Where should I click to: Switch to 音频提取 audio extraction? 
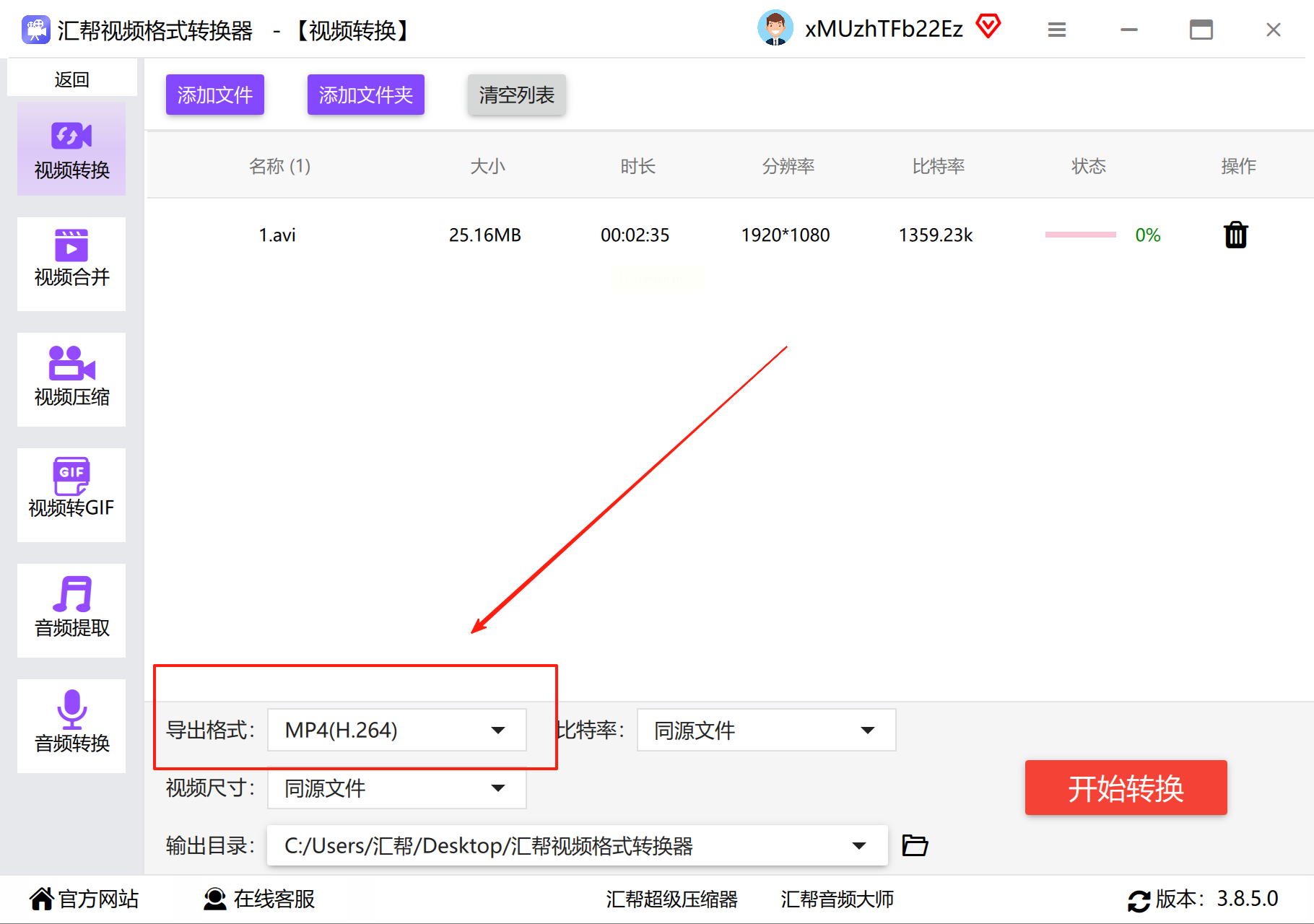pos(71,610)
